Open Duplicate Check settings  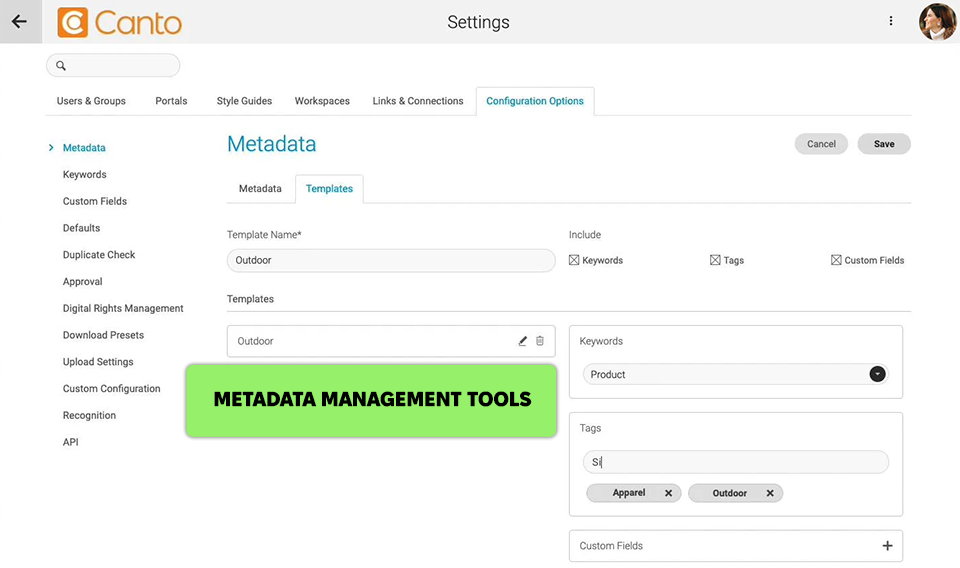(99, 255)
